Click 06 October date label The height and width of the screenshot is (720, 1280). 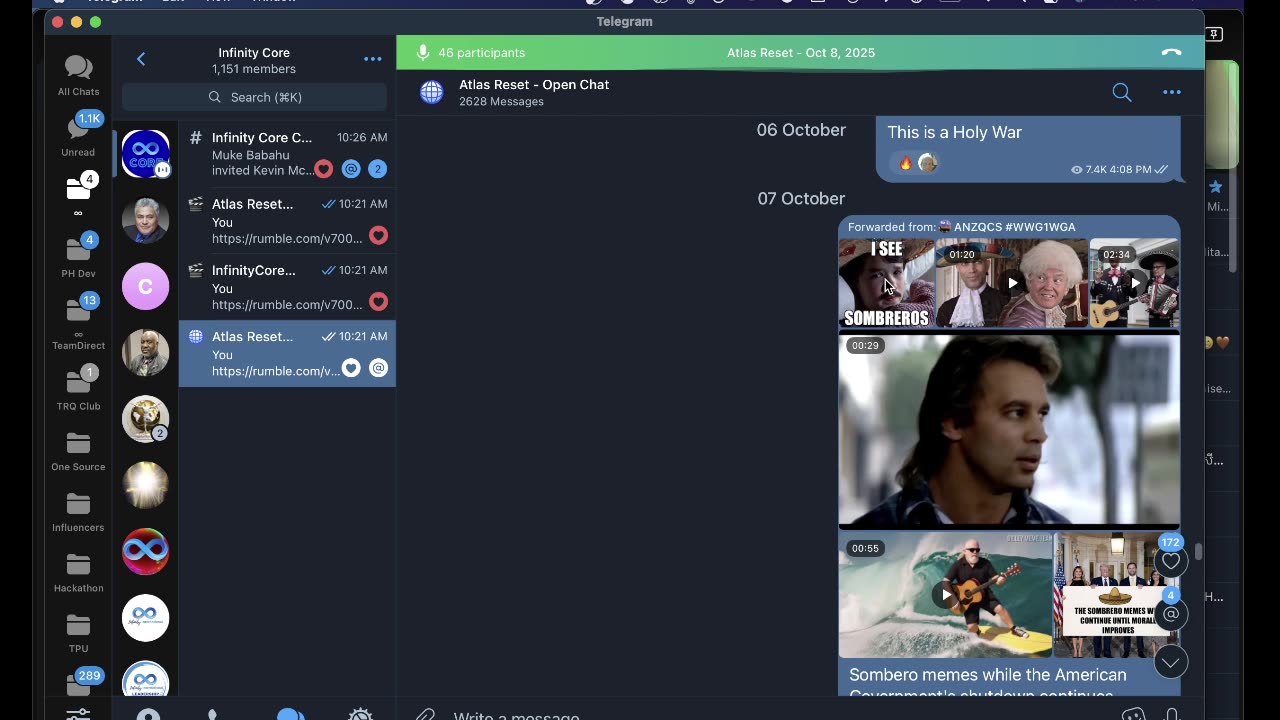801,130
